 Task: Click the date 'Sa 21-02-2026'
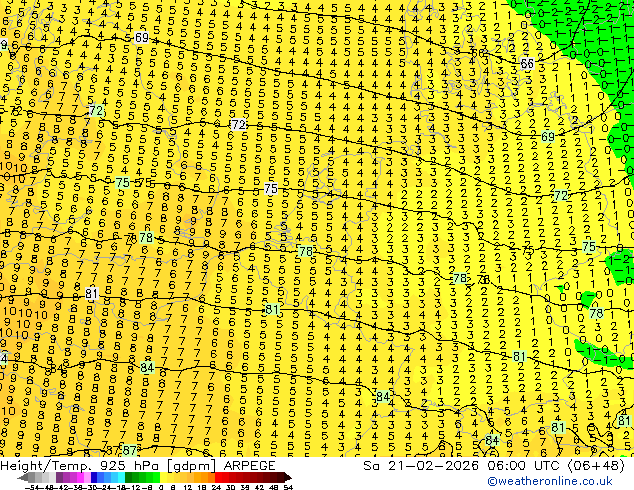[421, 466]
